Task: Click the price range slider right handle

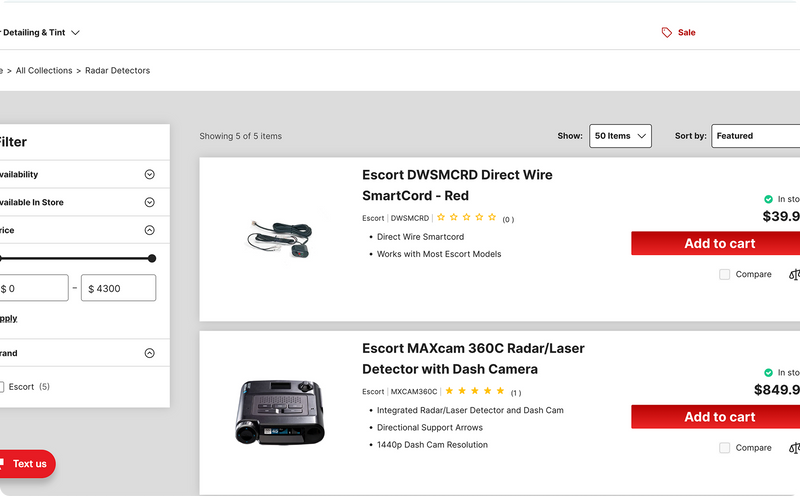Action: [x=152, y=258]
